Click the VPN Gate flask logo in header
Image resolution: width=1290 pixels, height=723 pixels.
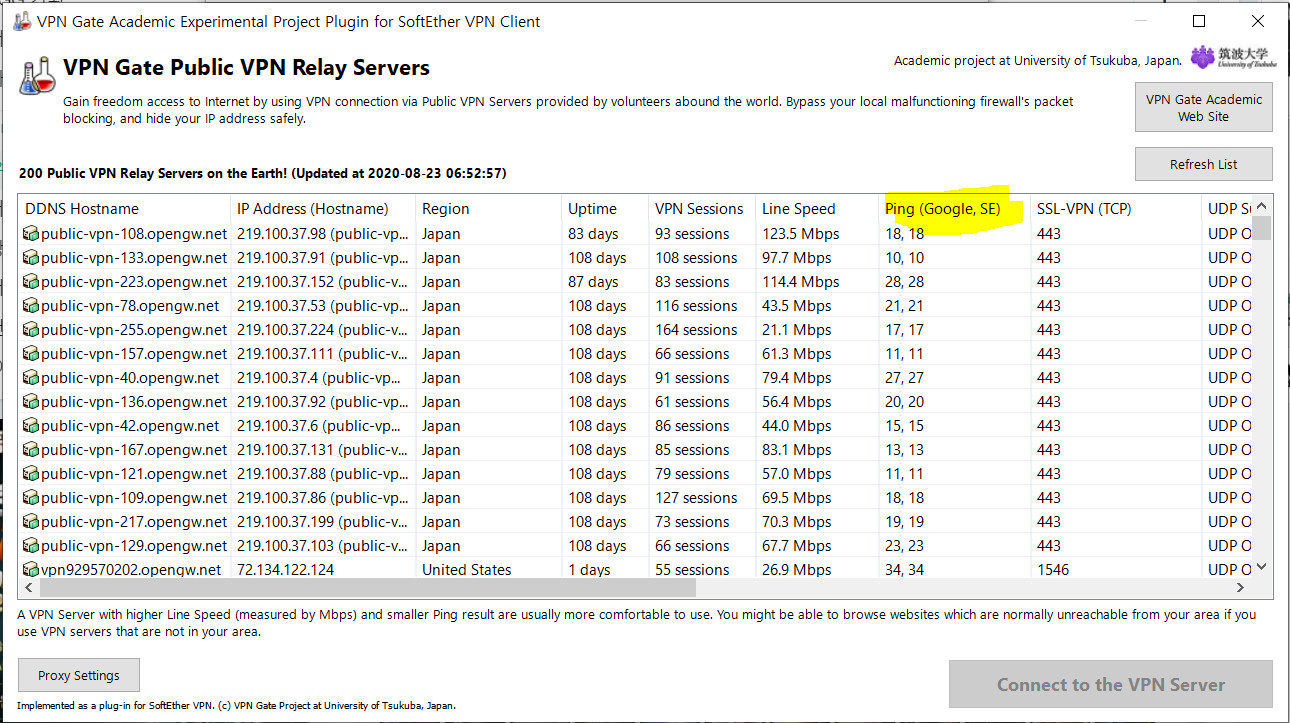click(37, 76)
